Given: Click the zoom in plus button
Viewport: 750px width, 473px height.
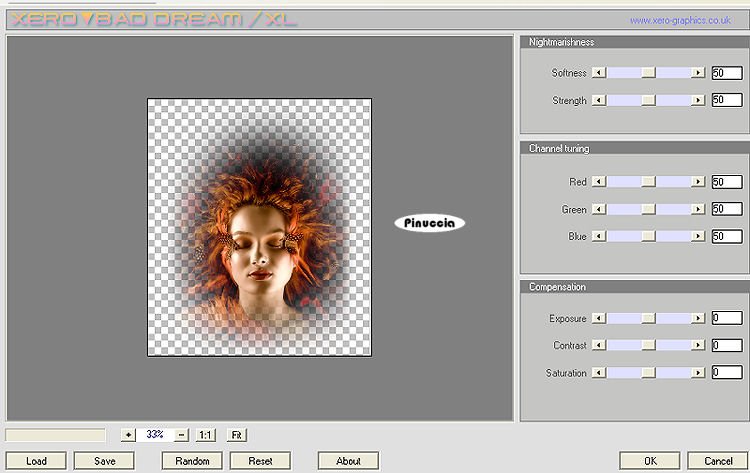Looking at the screenshot, I should (x=127, y=435).
